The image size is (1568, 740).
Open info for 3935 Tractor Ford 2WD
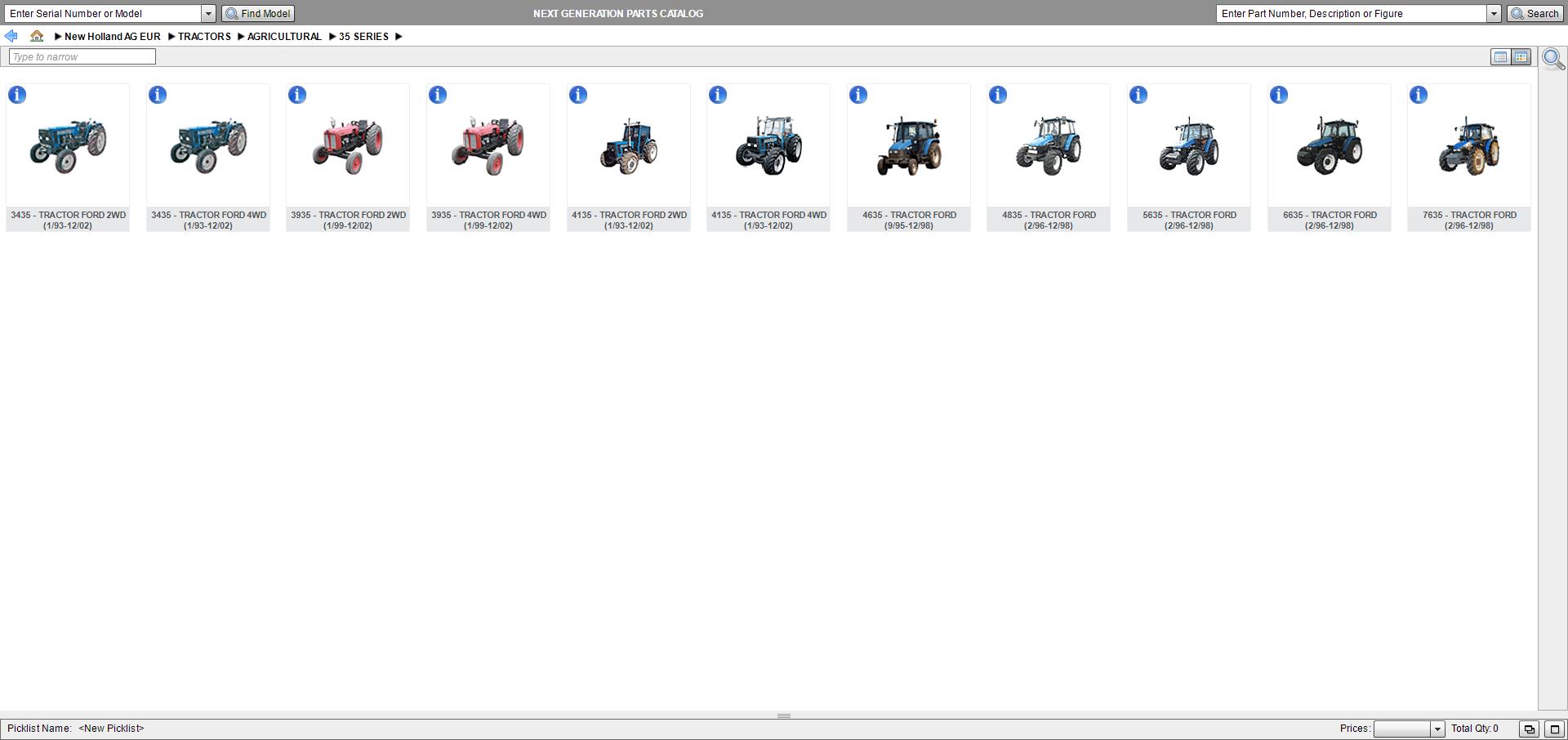point(297,95)
